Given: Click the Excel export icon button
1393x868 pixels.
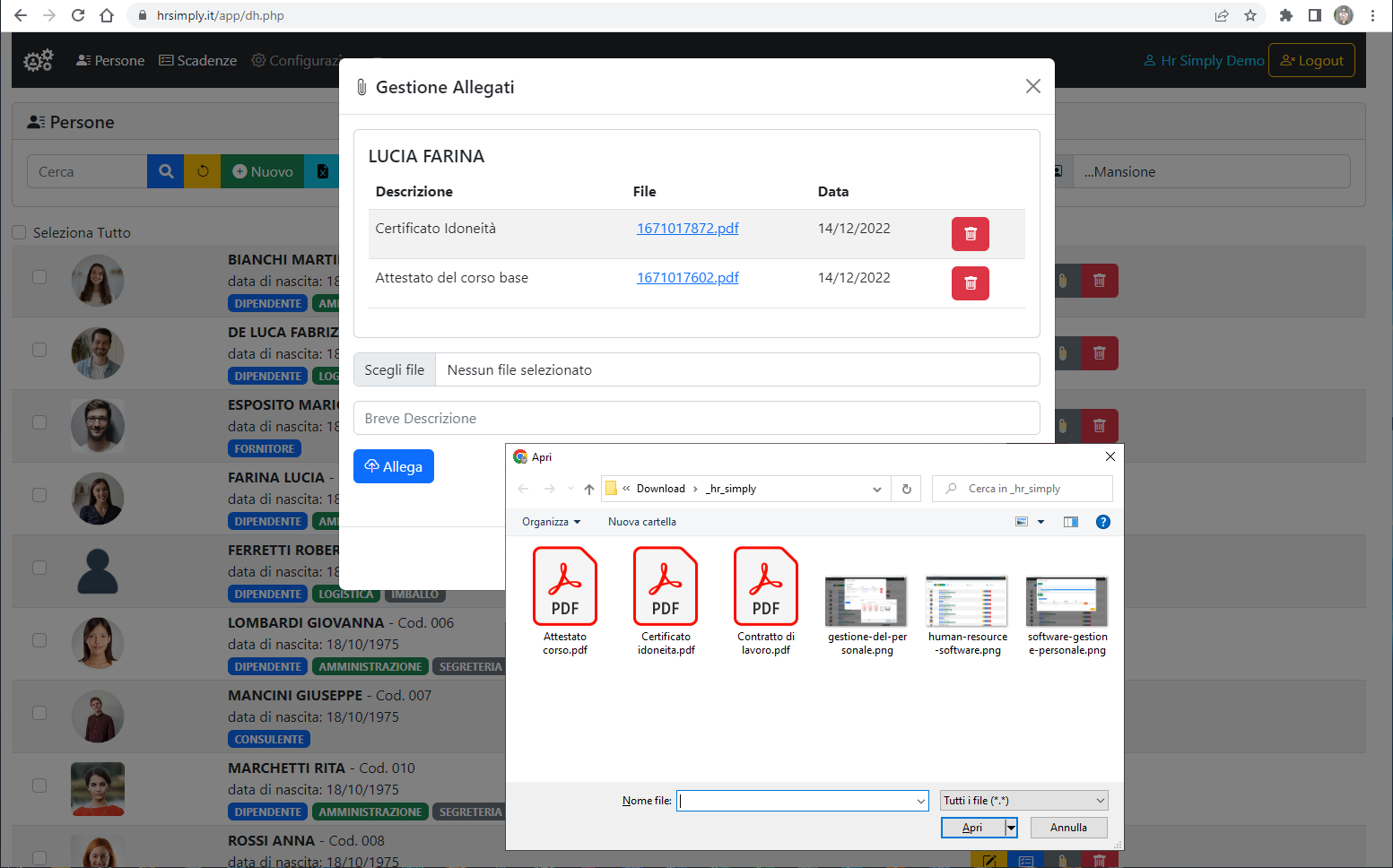Looking at the screenshot, I should pos(322,171).
